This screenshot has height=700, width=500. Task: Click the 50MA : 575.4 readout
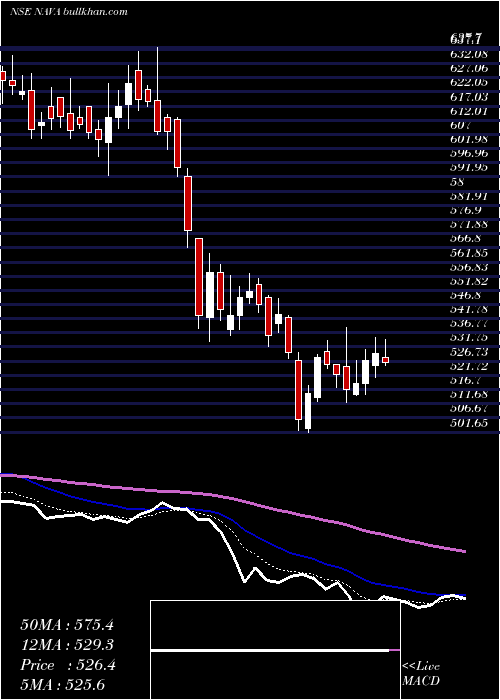point(67,625)
